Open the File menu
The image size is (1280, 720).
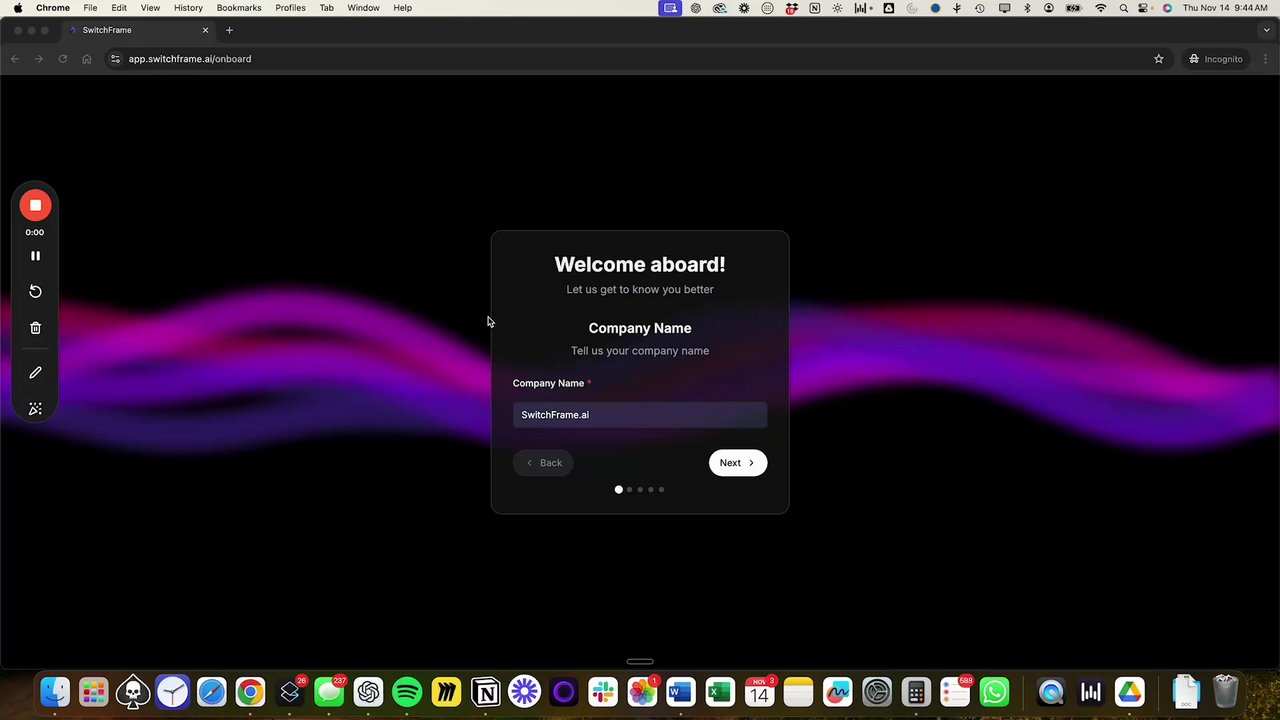point(90,8)
